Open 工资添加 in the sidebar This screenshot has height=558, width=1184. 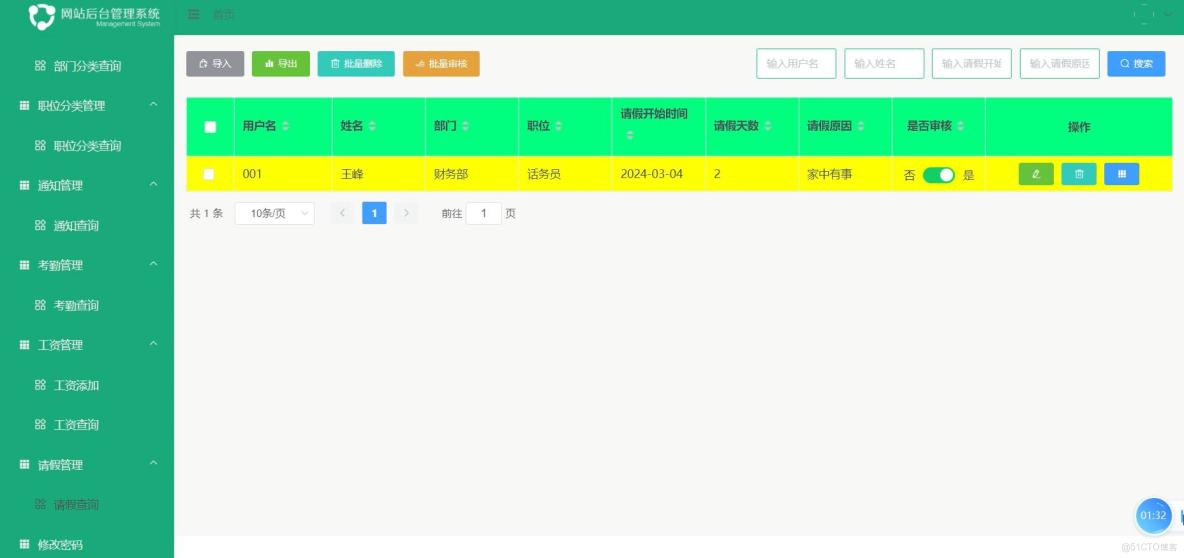[87, 385]
